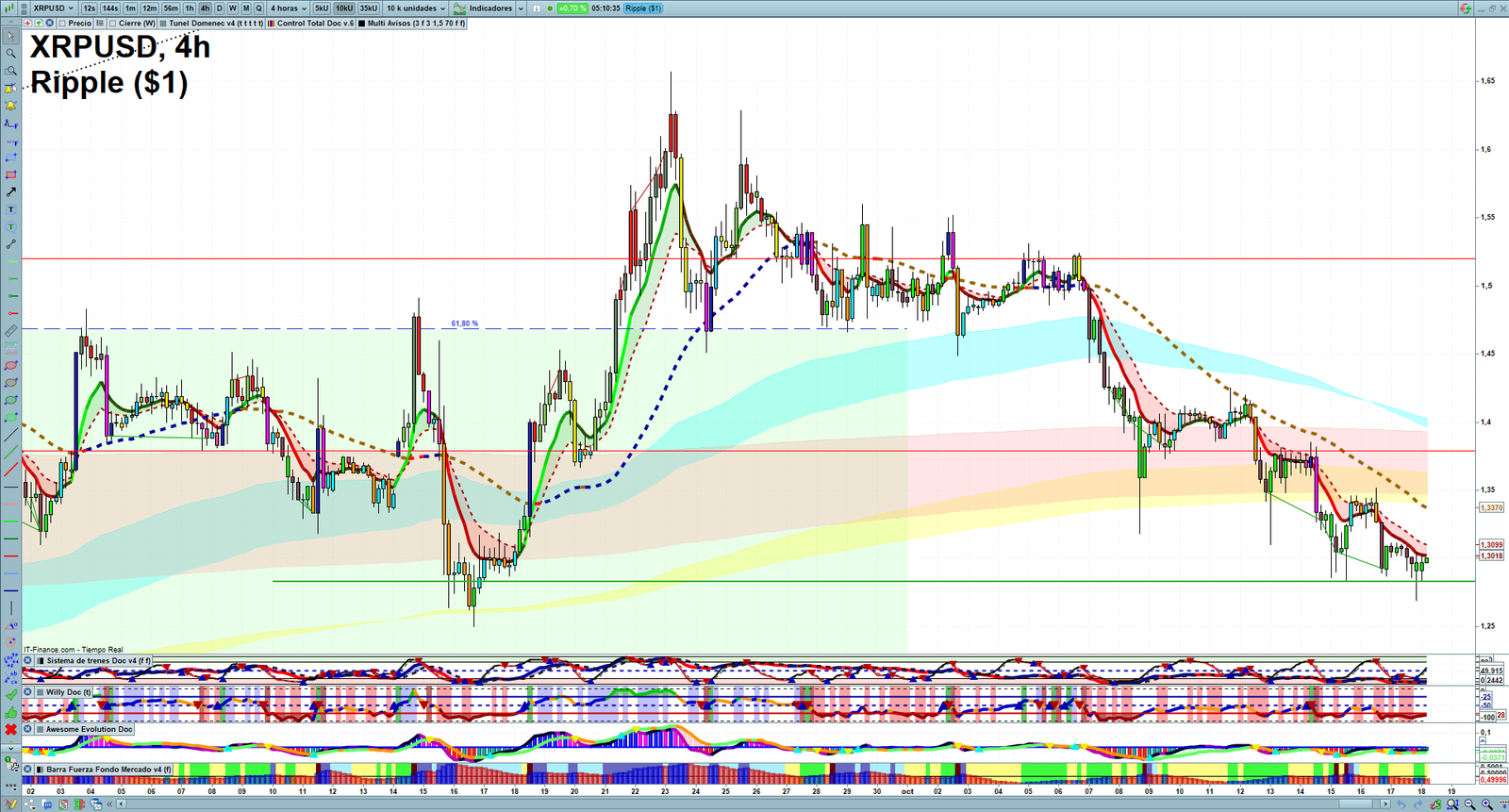Select the red rectangle drawing tool
The height and width of the screenshot is (812, 1509).
click(10, 174)
